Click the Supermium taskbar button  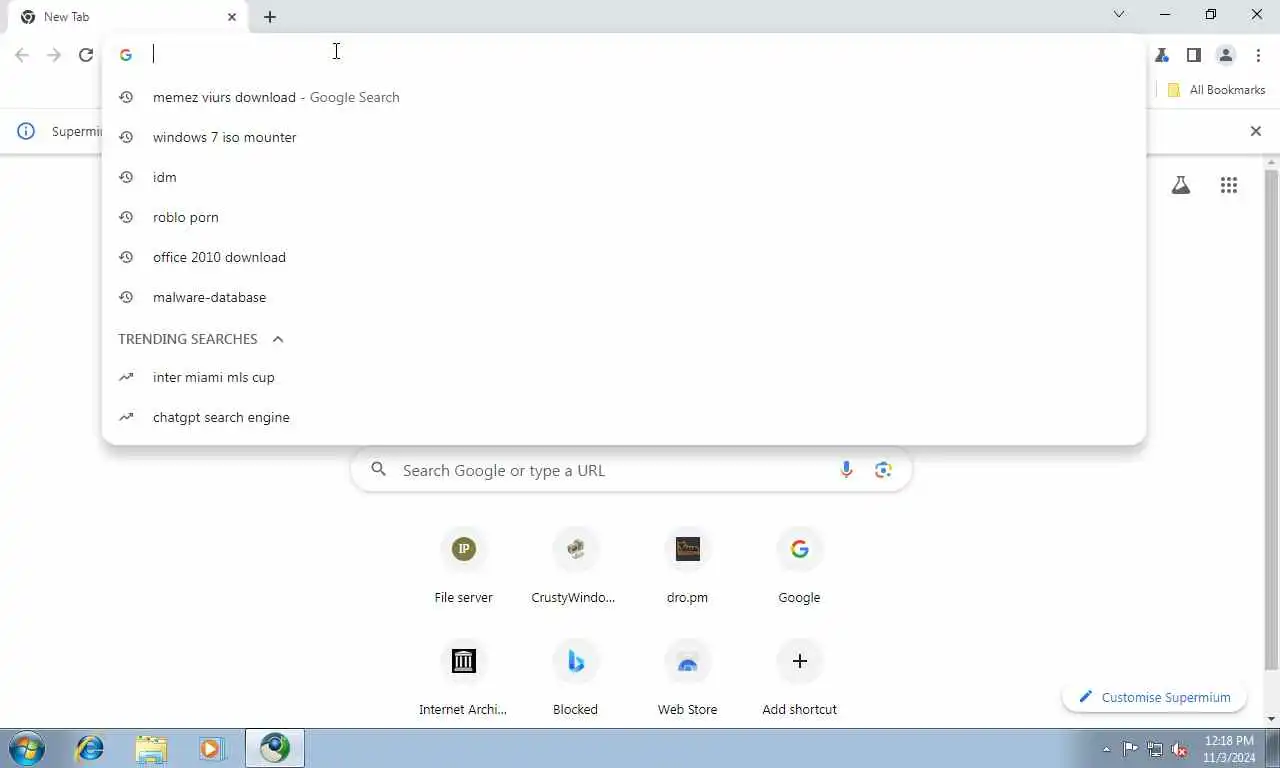coord(274,748)
